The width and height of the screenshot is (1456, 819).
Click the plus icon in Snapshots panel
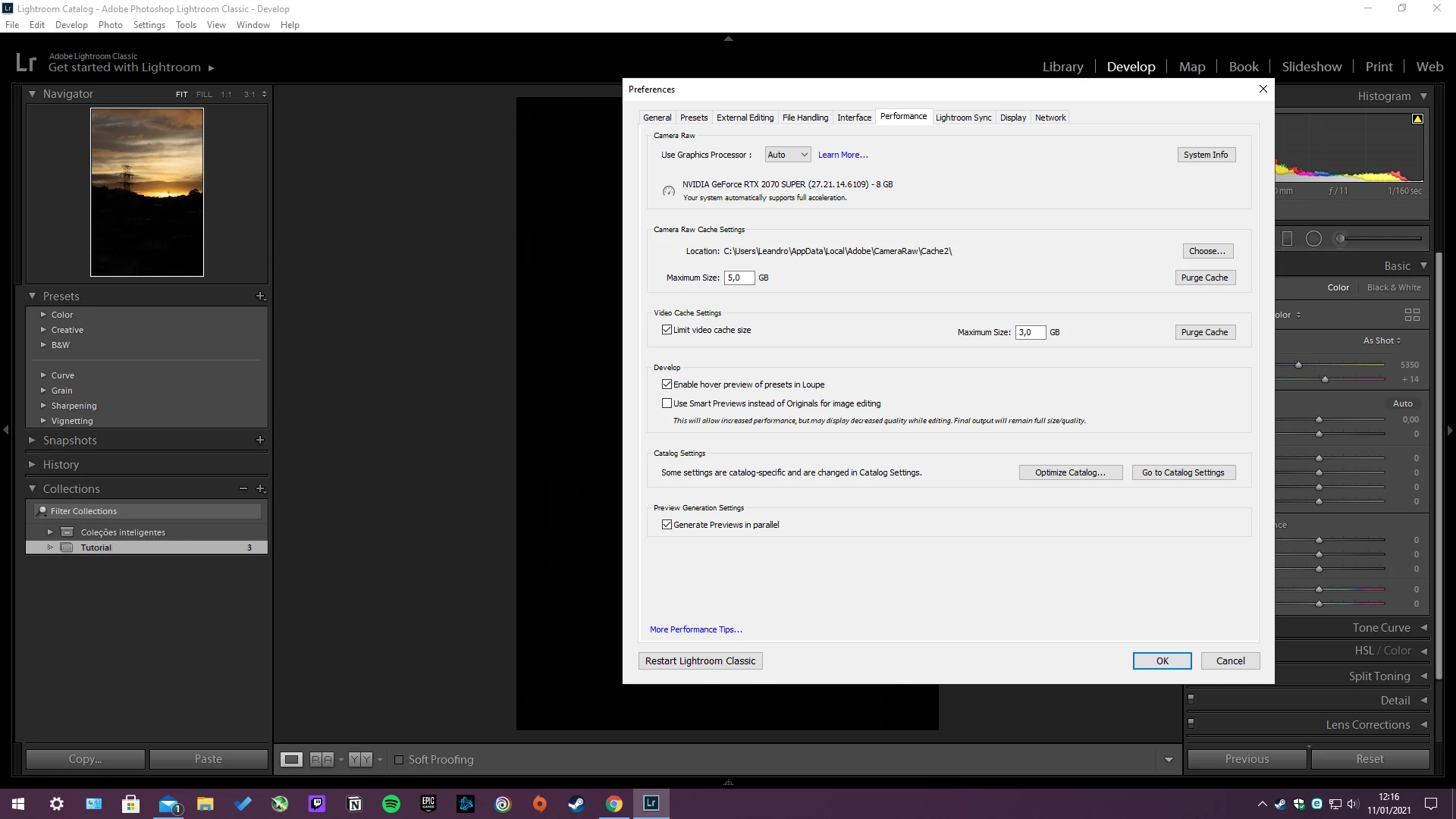point(260,440)
